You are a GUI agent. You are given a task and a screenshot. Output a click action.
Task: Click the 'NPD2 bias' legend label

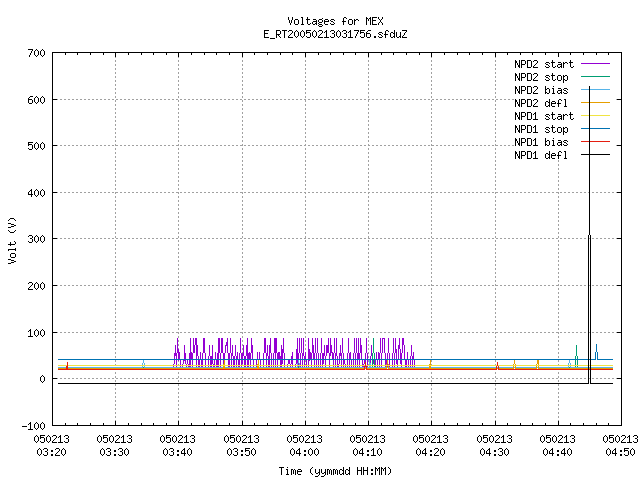tap(541, 90)
